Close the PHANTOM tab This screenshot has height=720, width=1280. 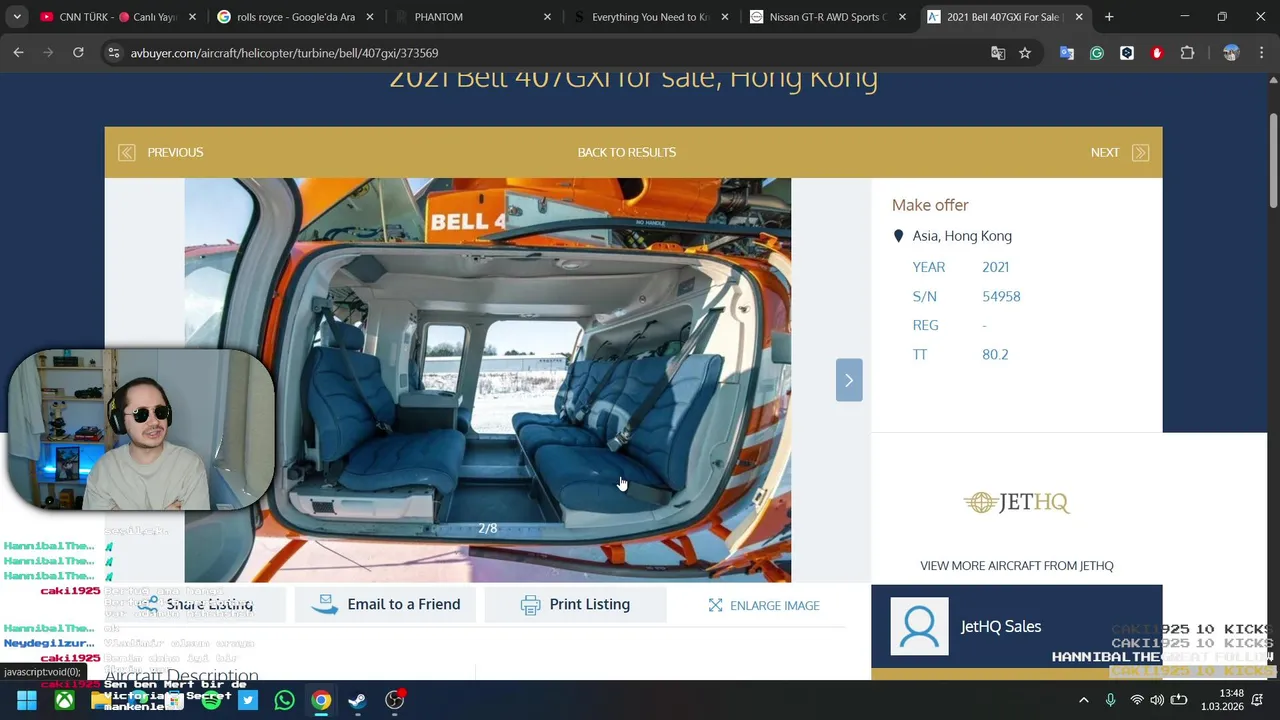[547, 17]
